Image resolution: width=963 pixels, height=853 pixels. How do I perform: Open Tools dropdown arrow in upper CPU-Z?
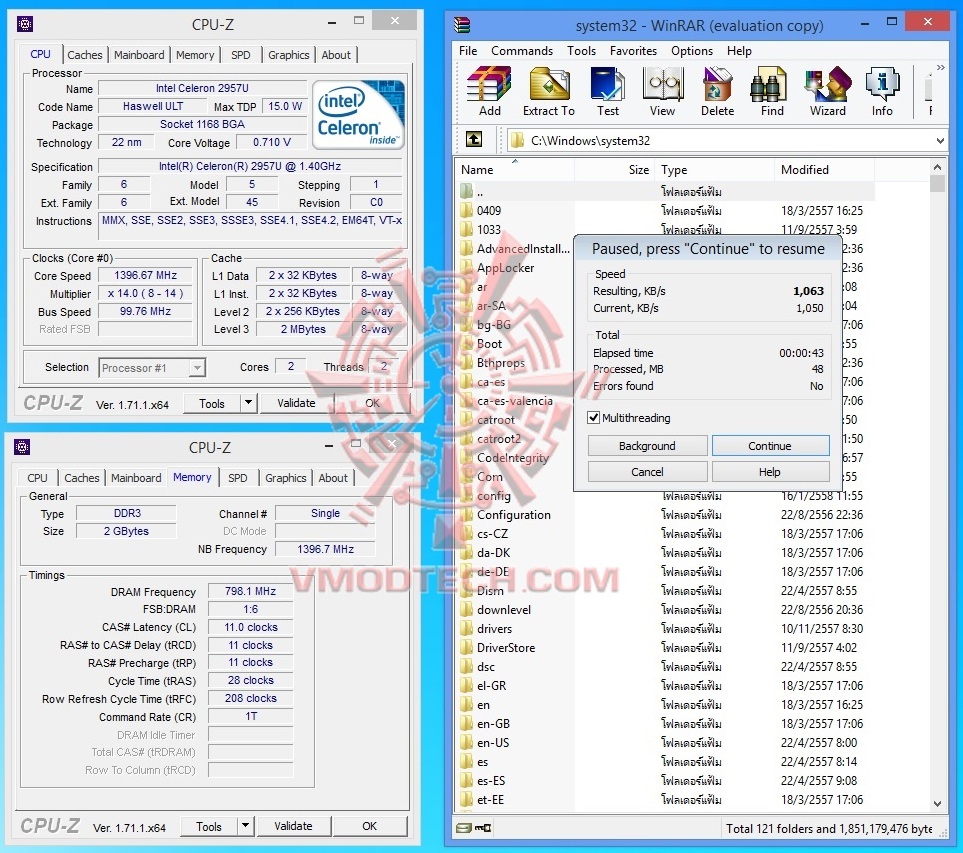click(248, 403)
